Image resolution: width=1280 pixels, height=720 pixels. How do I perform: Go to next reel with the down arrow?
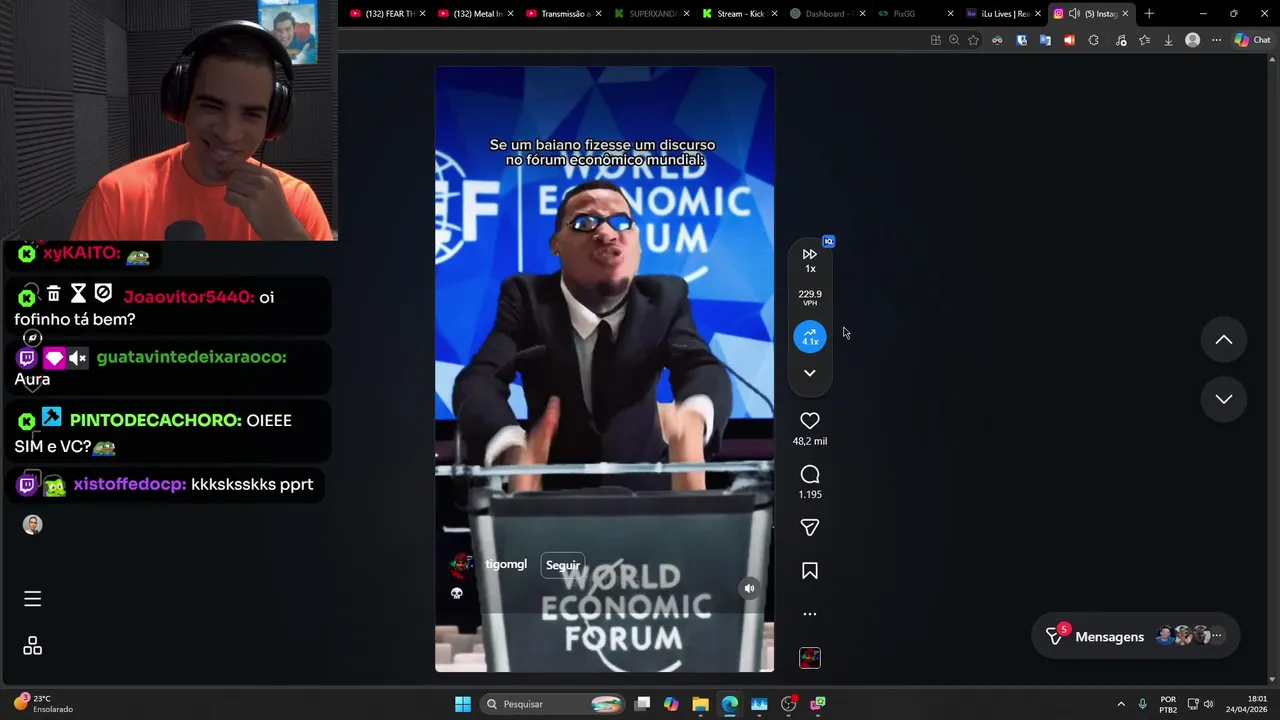tap(1223, 399)
